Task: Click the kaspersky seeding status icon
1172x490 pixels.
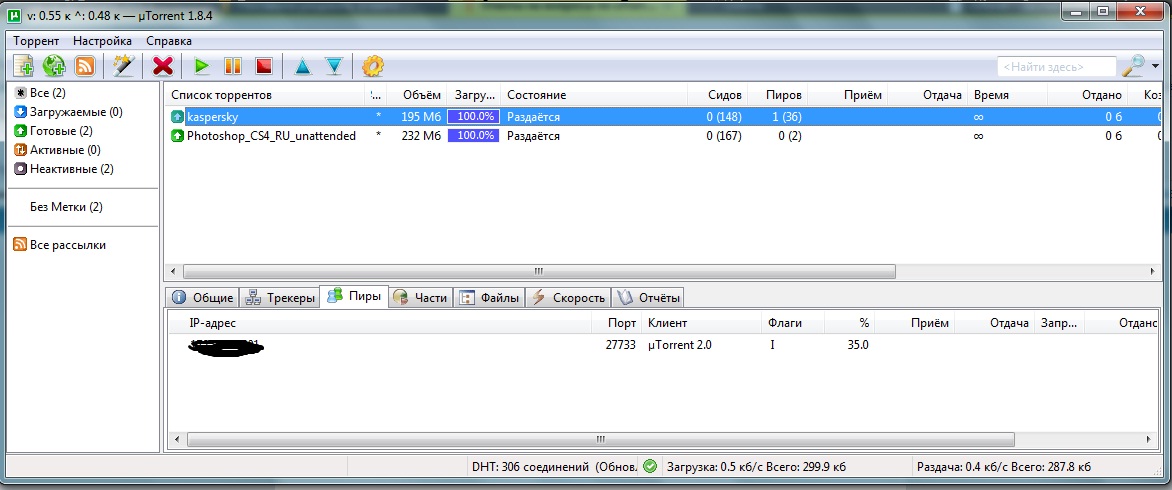Action: coord(177,117)
